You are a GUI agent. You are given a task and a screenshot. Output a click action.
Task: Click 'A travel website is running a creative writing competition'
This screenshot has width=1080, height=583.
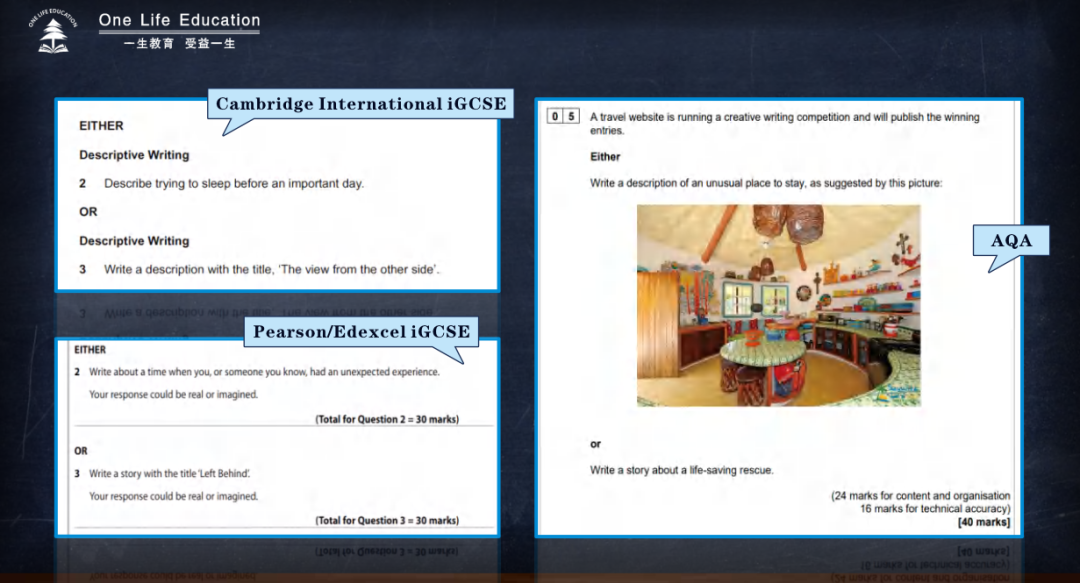tap(785, 123)
